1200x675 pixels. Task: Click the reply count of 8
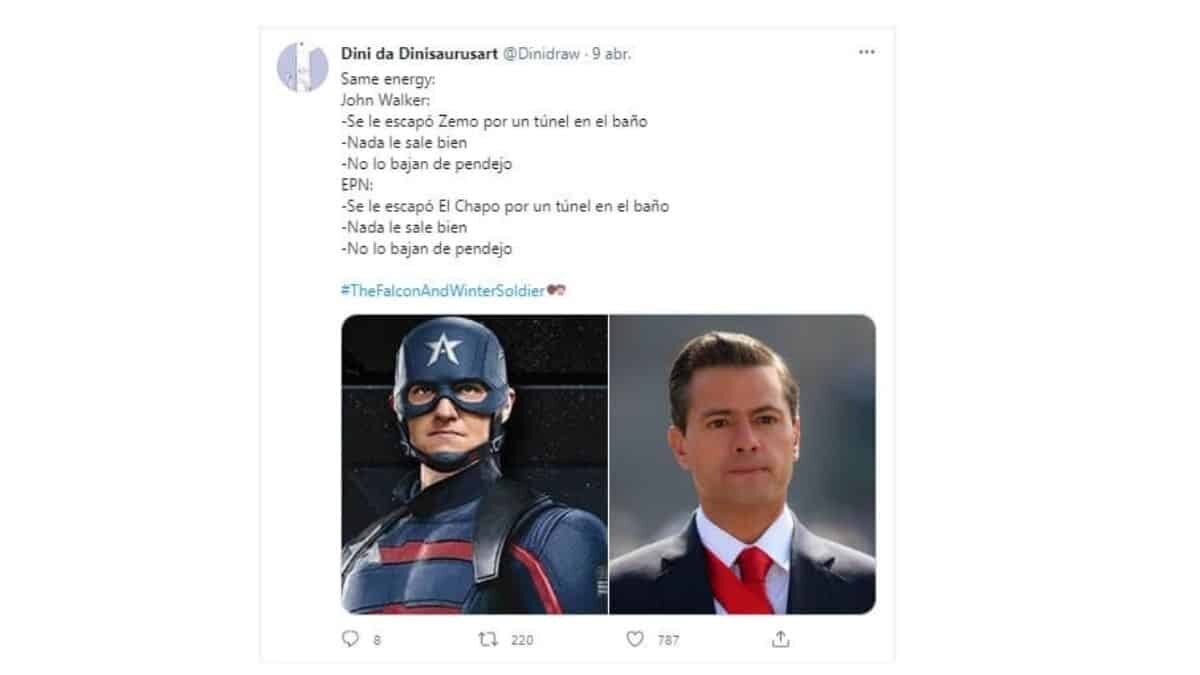click(377, 639)
